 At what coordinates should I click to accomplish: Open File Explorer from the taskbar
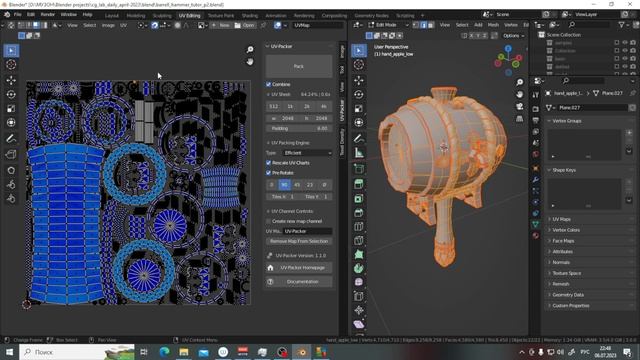click(184, 352)
